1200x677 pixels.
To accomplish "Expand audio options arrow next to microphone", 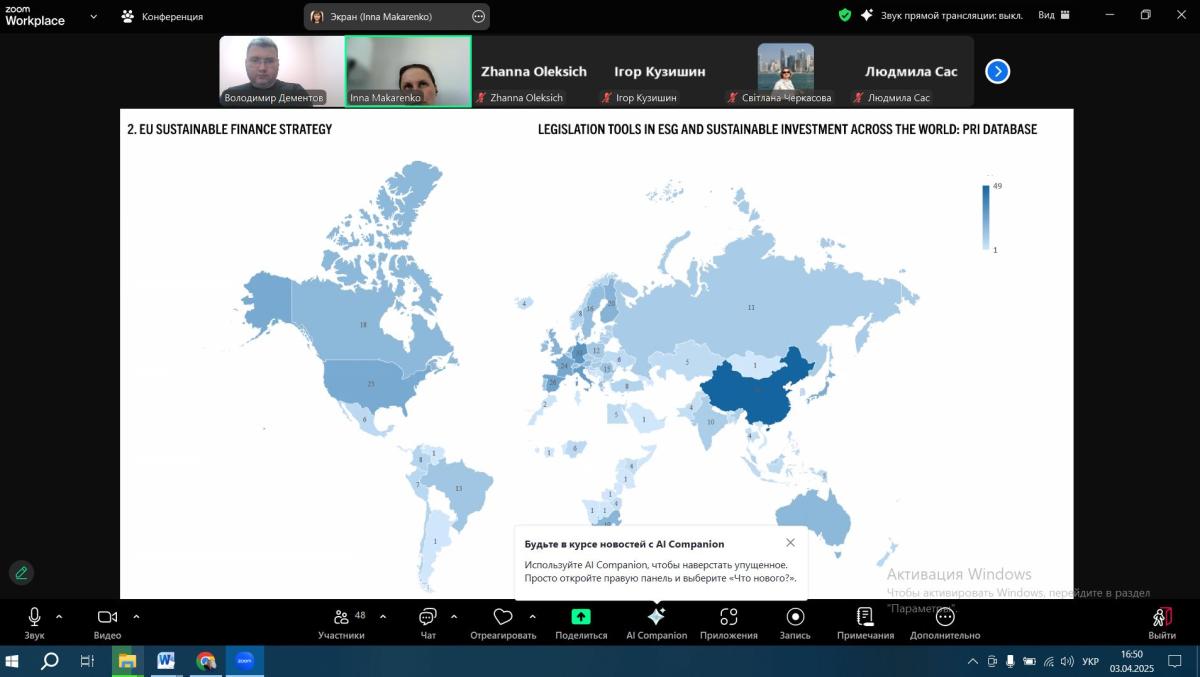I will 59,616.
